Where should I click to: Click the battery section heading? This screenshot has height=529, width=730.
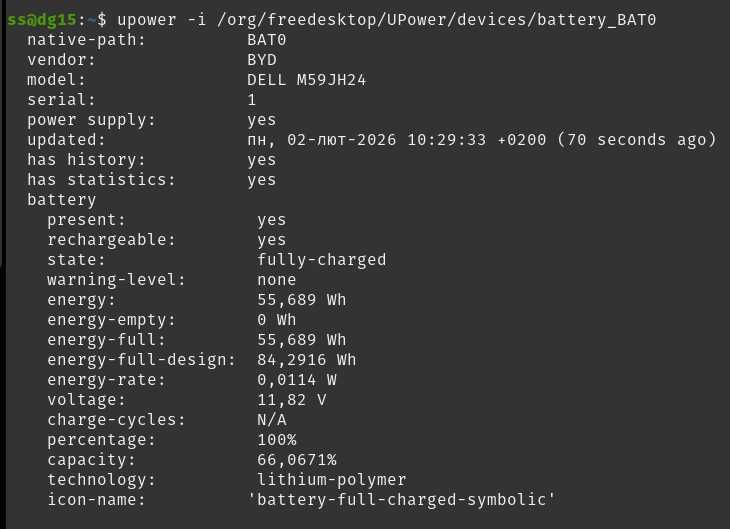click(x=61, y=200)
